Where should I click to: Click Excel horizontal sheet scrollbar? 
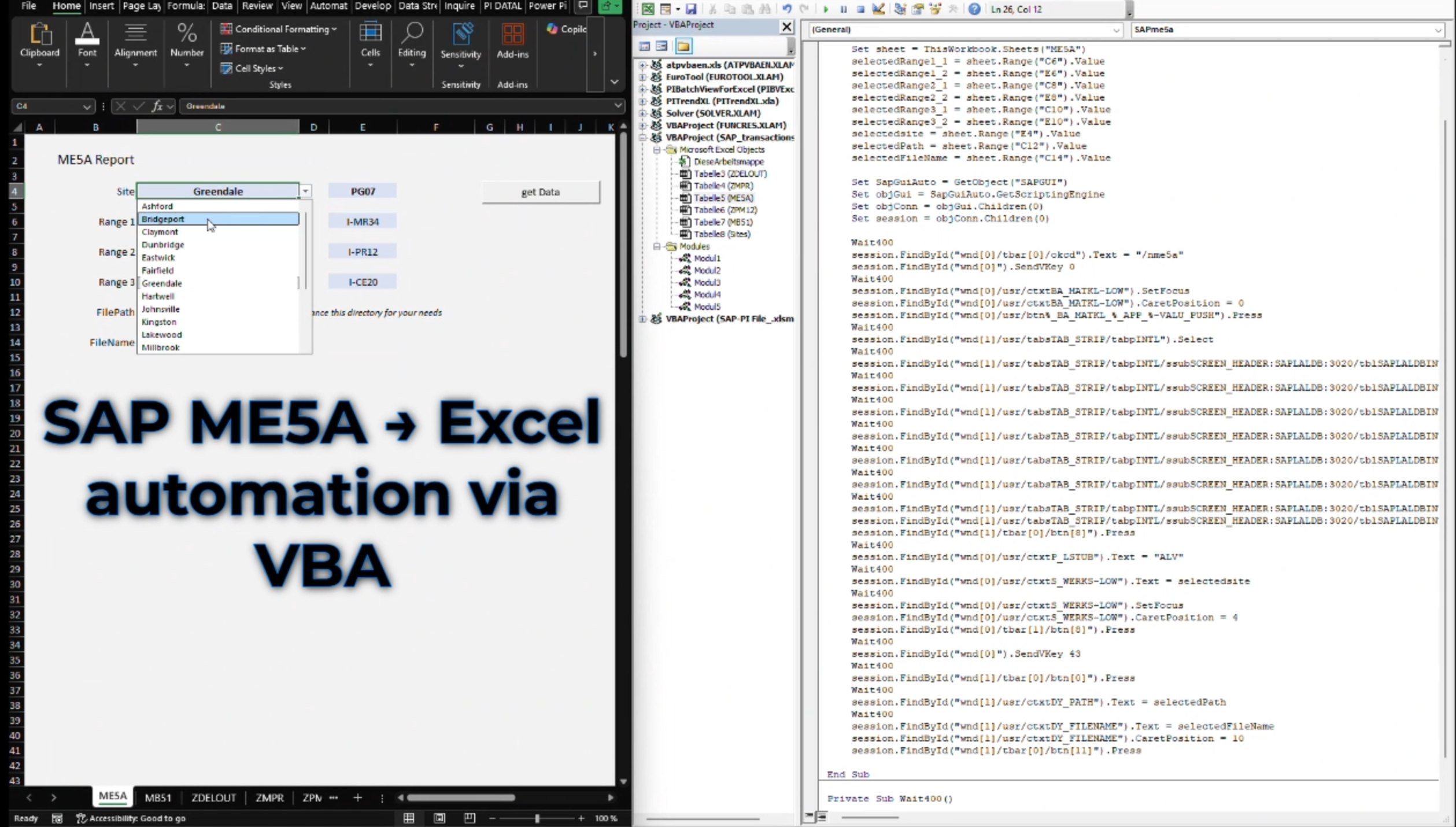coord(461,798)
